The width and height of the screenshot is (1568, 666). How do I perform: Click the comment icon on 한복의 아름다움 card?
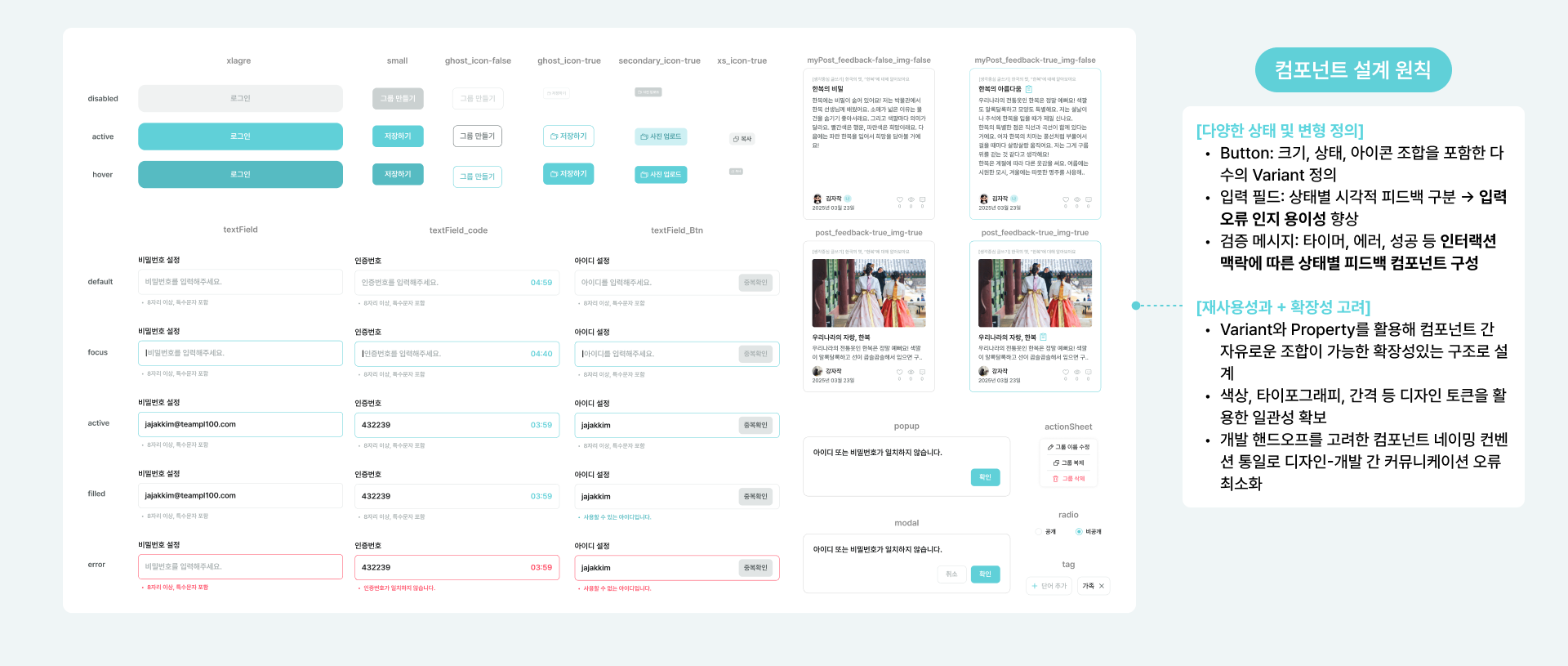[x=1089, y=199]
